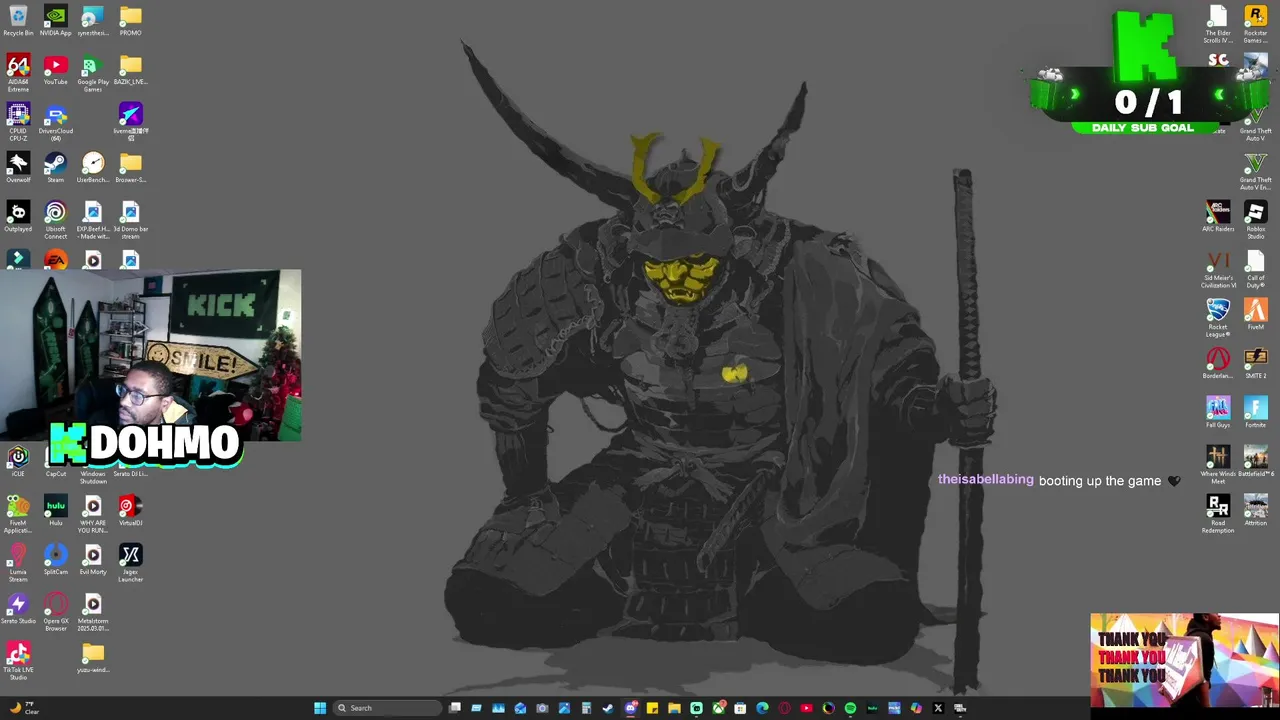This screenshot has width=1280, height=720.
Task: Launch the Hulu desktop shortcut
Action: point(56,510)
